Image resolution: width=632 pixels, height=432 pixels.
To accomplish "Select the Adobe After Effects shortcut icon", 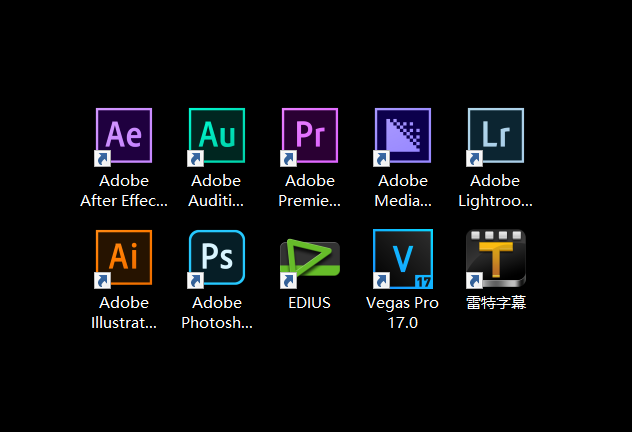I will pyautogui.click(x=124, y=136).
